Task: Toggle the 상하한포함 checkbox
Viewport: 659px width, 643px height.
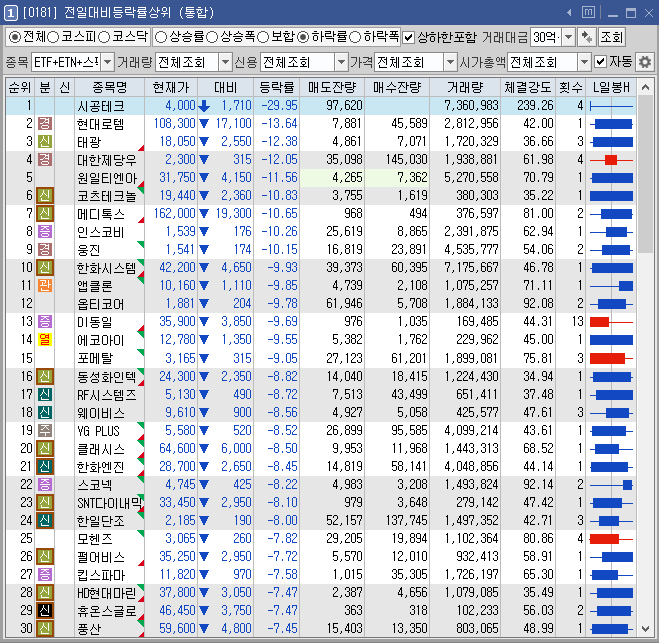Action: click(x=408, y=37)
